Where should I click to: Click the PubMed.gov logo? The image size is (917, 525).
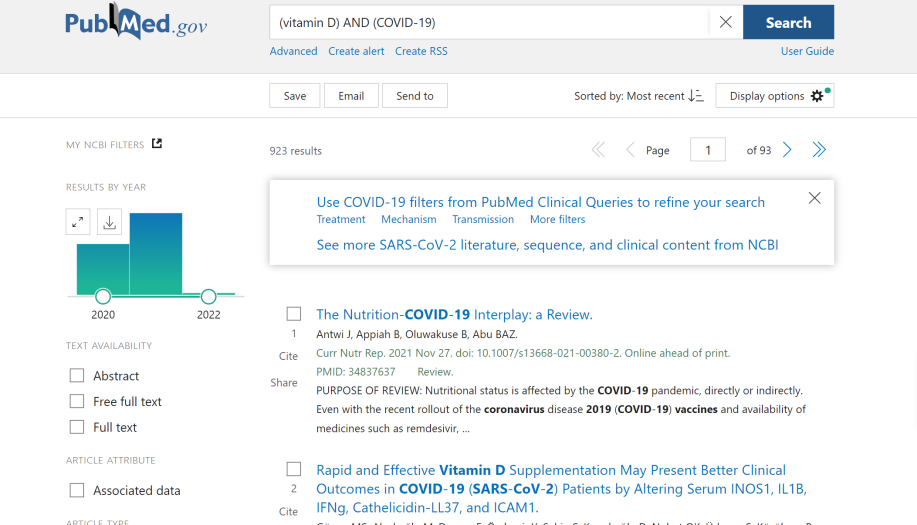point(136,22)
